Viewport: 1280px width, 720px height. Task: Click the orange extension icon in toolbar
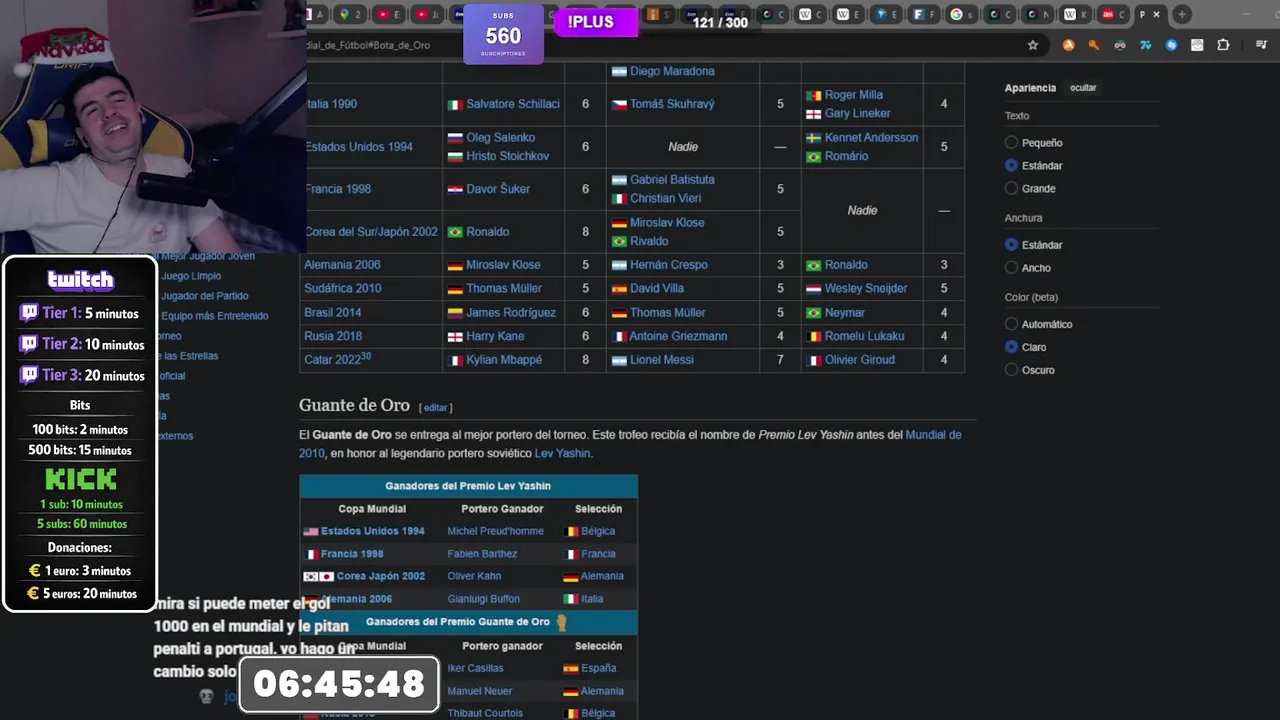pyautogui.click(x=1068, y=45)
